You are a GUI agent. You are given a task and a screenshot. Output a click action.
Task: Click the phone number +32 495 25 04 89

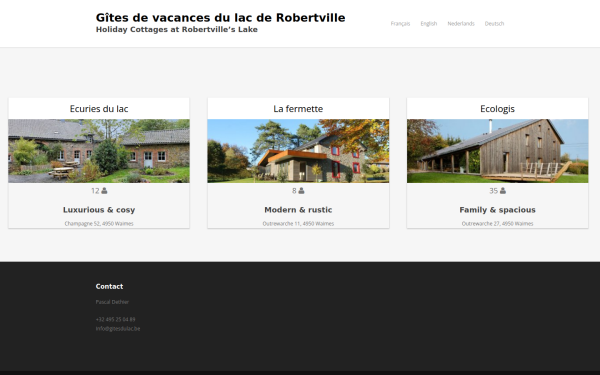(115, 319)
